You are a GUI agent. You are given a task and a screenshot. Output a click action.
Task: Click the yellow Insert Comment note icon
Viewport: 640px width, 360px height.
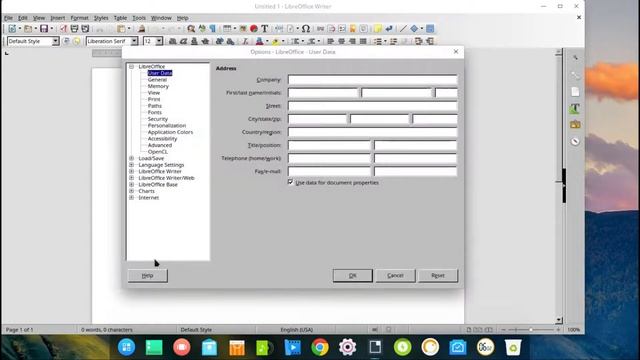[378, 29]
